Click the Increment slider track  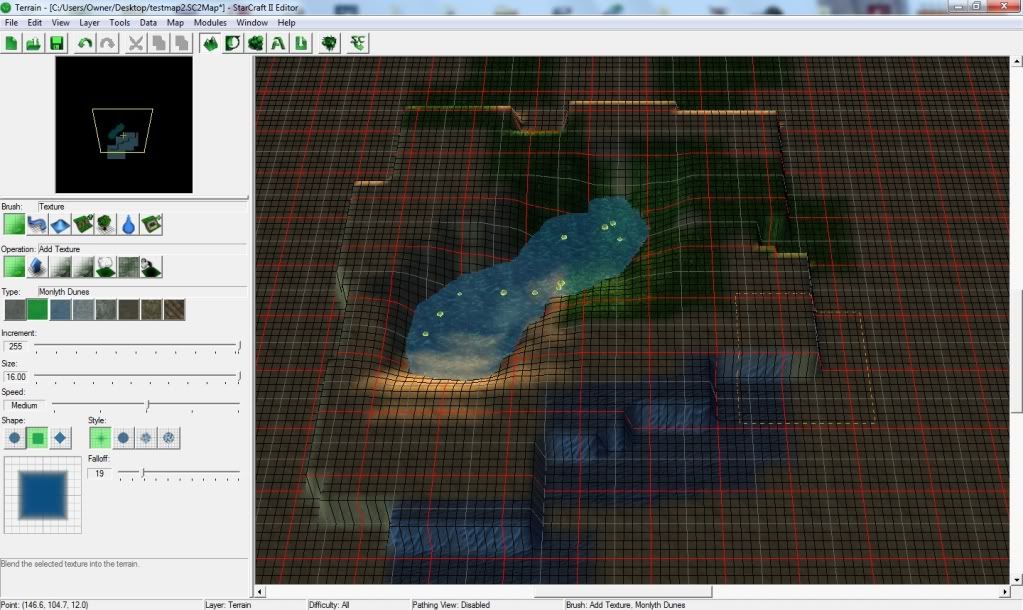tap(138, 346)
